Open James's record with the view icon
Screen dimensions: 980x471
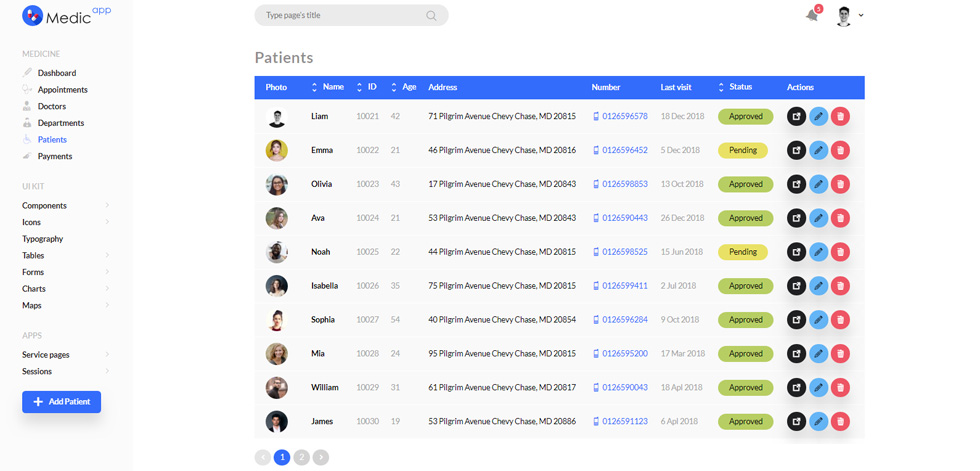796,421
